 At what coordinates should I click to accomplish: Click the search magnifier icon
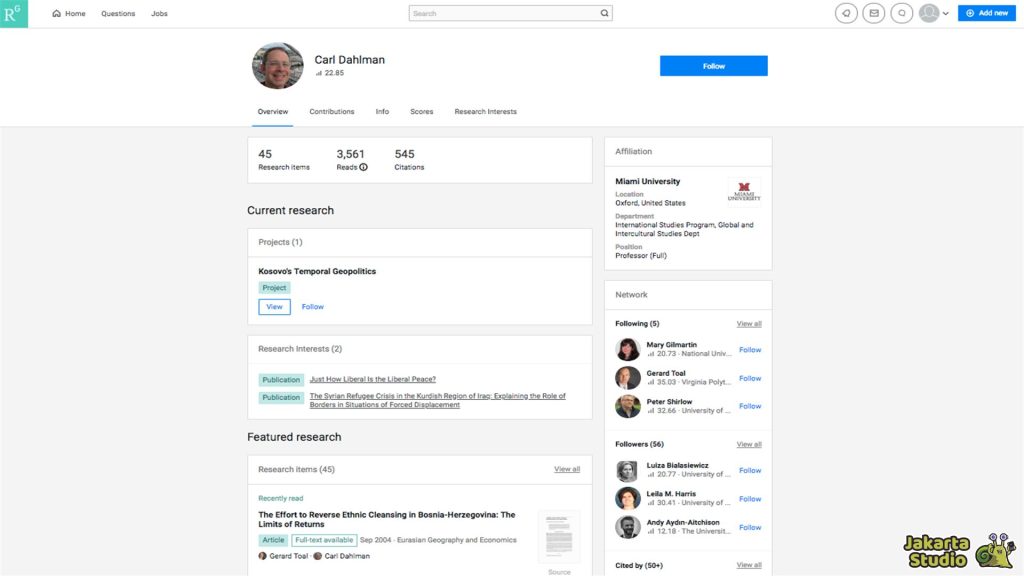click(x=604, y=14)
